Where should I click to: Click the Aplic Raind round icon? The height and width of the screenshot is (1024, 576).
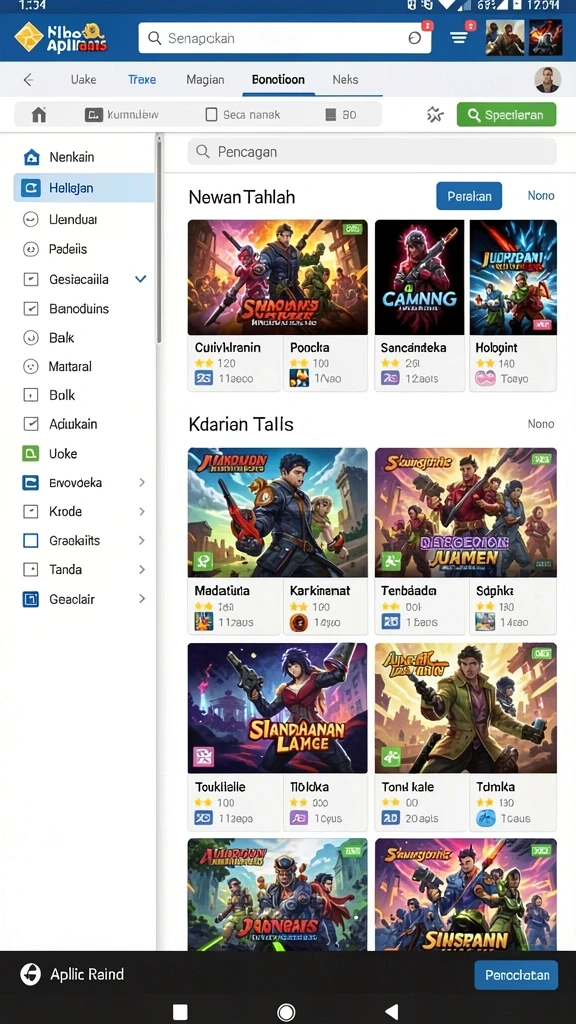point(31,974)
